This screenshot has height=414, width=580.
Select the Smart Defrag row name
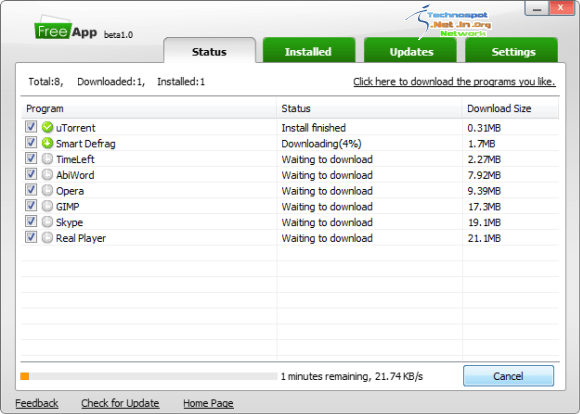click(85, 144)
